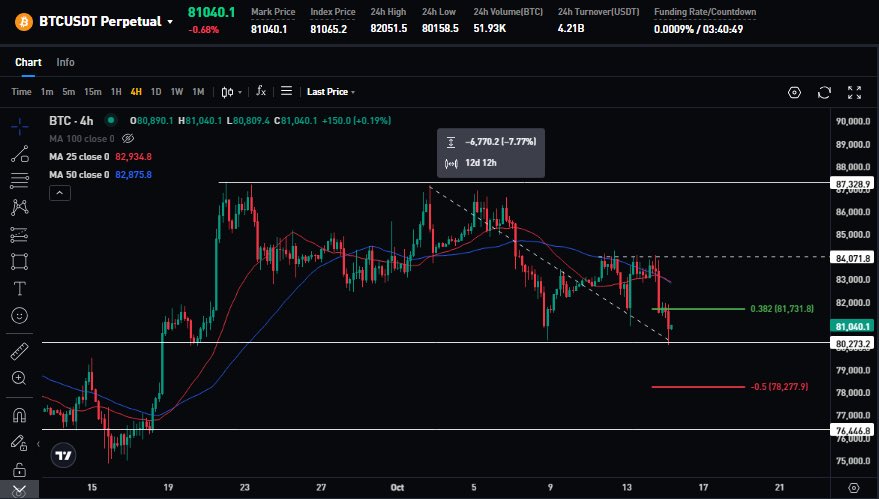Toggle stay in drawing mode
879x499 pixels.
pos(19,443)
